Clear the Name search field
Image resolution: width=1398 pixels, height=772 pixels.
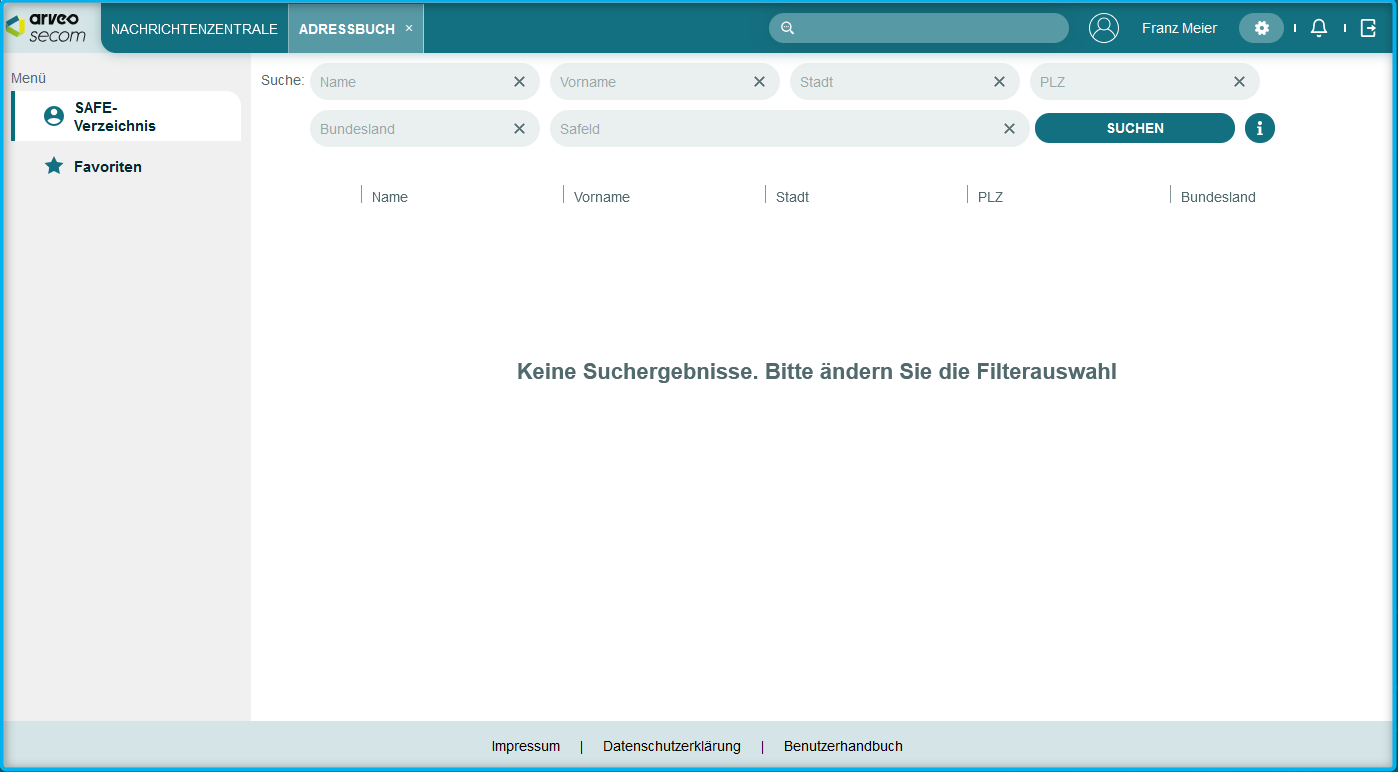point(519,82)
